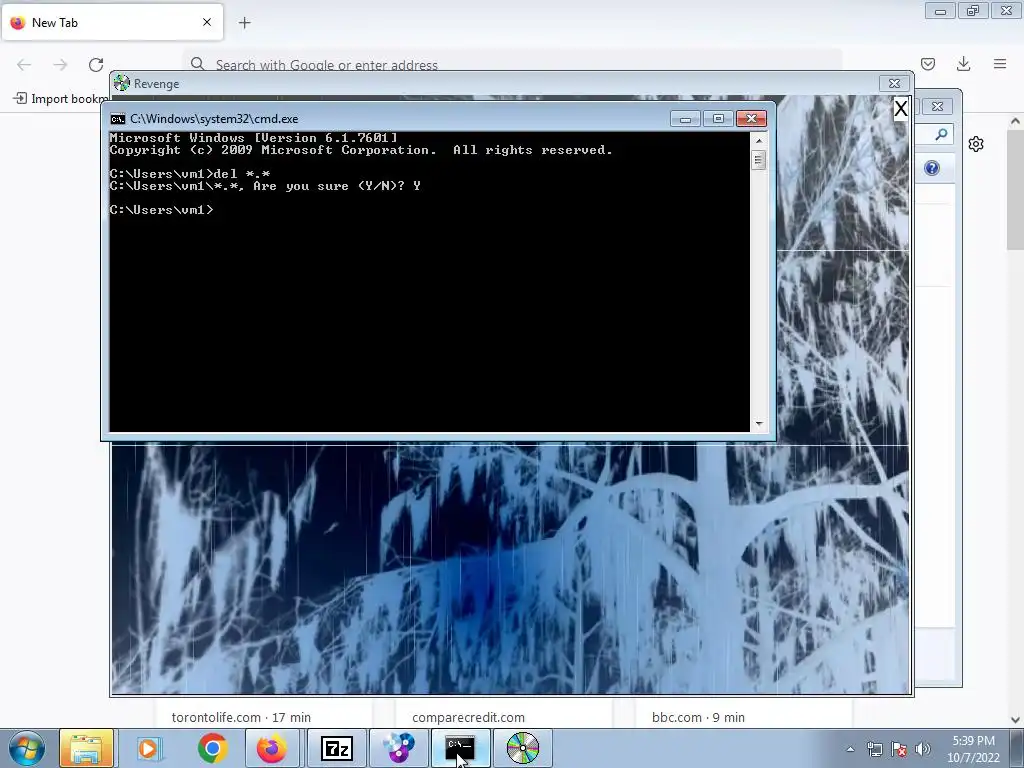
Task: Click the network tray icon
Action: (x=874, y=749)
